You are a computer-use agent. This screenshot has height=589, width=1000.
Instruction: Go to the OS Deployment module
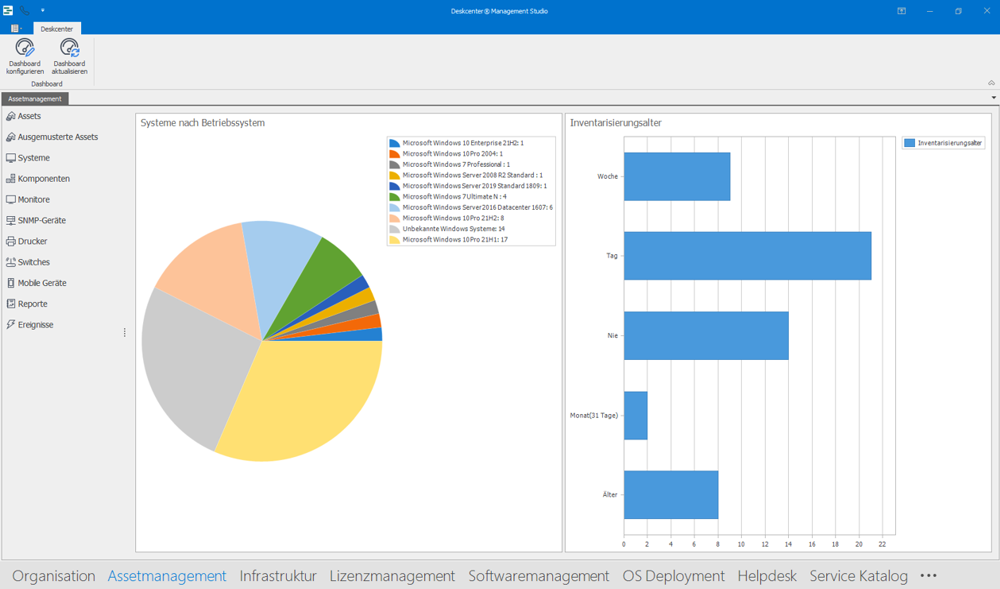[x=673, y=576]
